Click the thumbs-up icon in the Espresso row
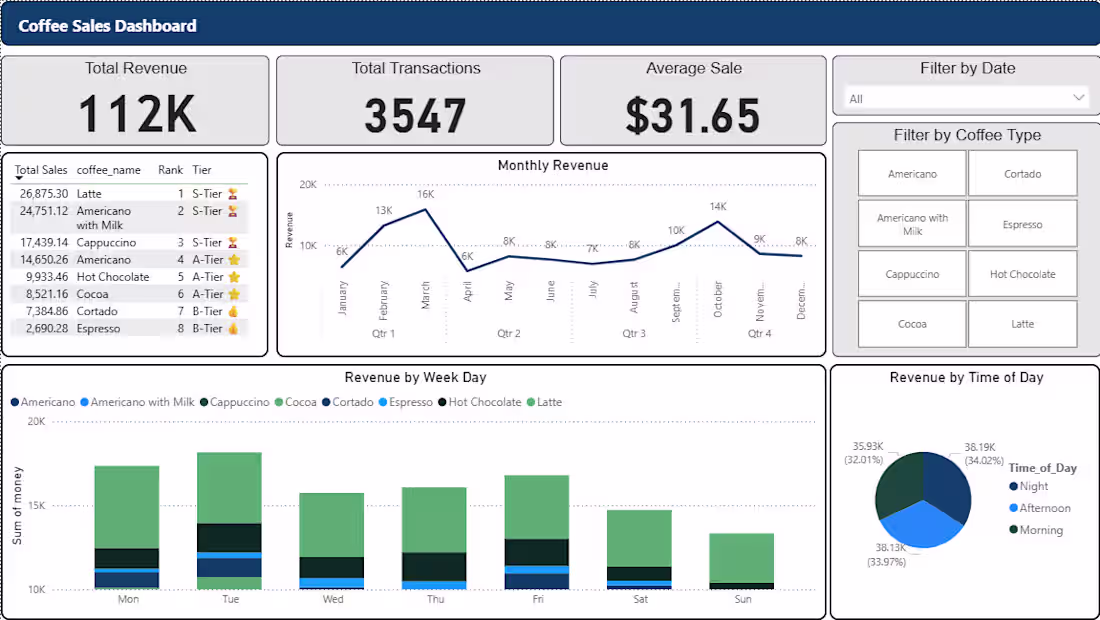This screenshot has width=1100, height=620. tap(233, 328)
